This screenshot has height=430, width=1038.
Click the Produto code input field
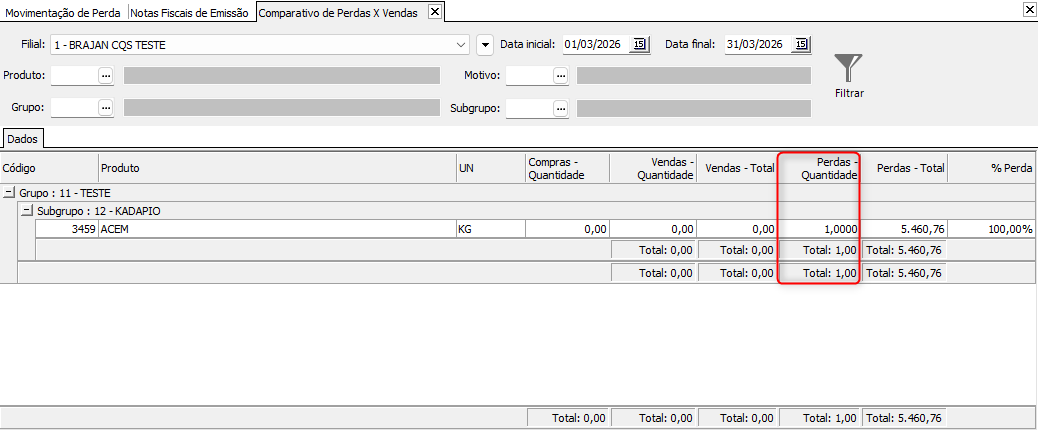(x=73, y=76)
